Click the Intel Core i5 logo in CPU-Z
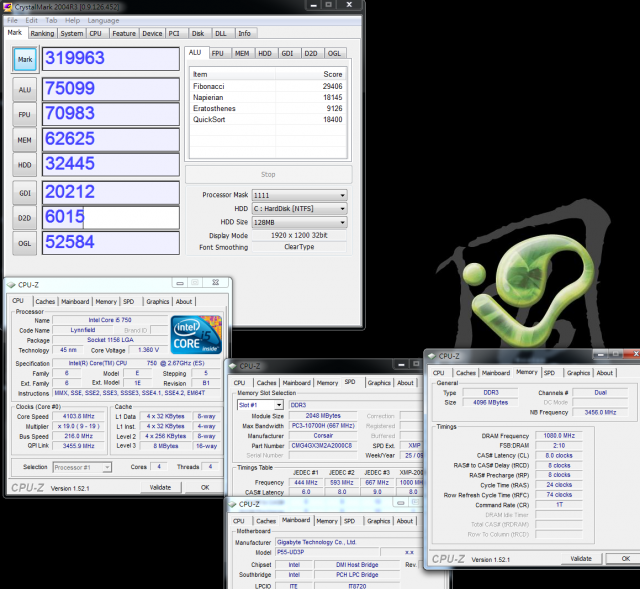 click(196, 334)
